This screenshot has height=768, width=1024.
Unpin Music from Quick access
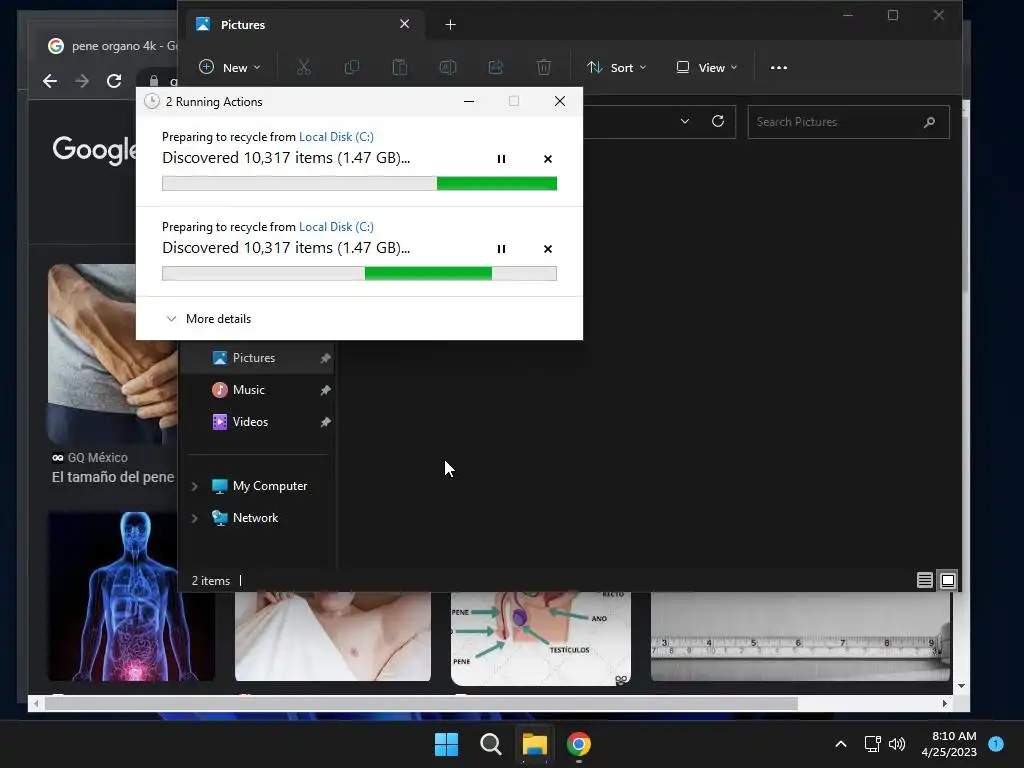pyautogui.click(x=325, y=390)
